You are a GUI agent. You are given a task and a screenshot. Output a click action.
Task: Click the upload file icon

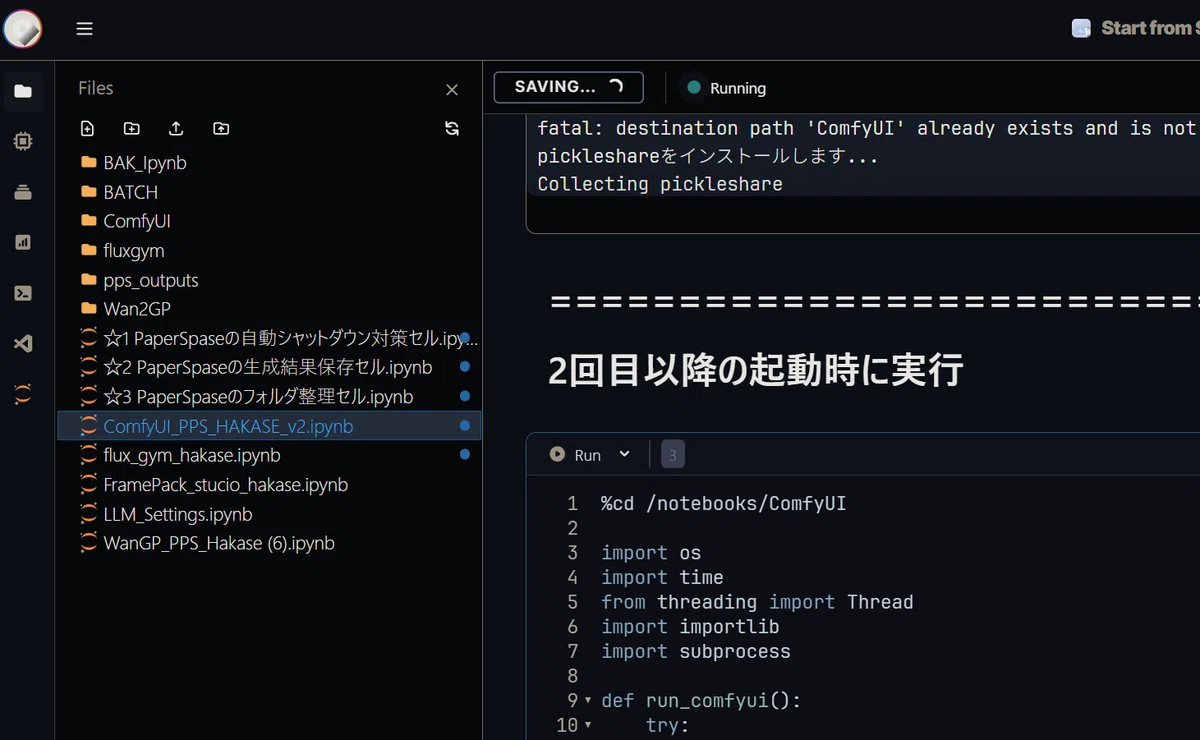point(176,128)
